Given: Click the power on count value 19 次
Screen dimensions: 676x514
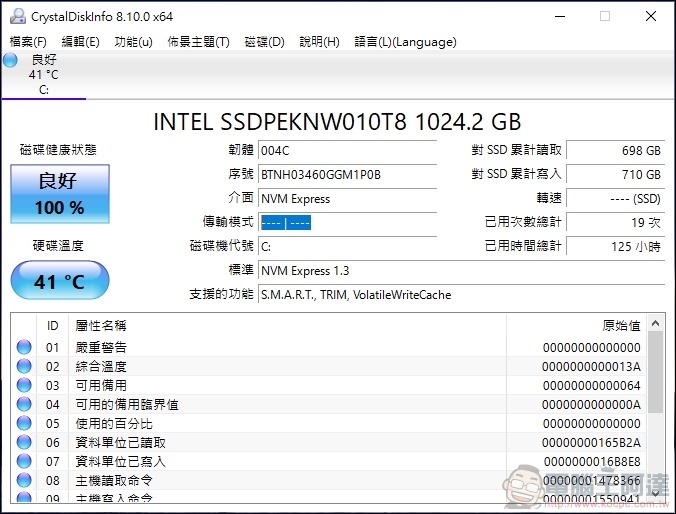Looking at the screenshot, I should point(616,223).
